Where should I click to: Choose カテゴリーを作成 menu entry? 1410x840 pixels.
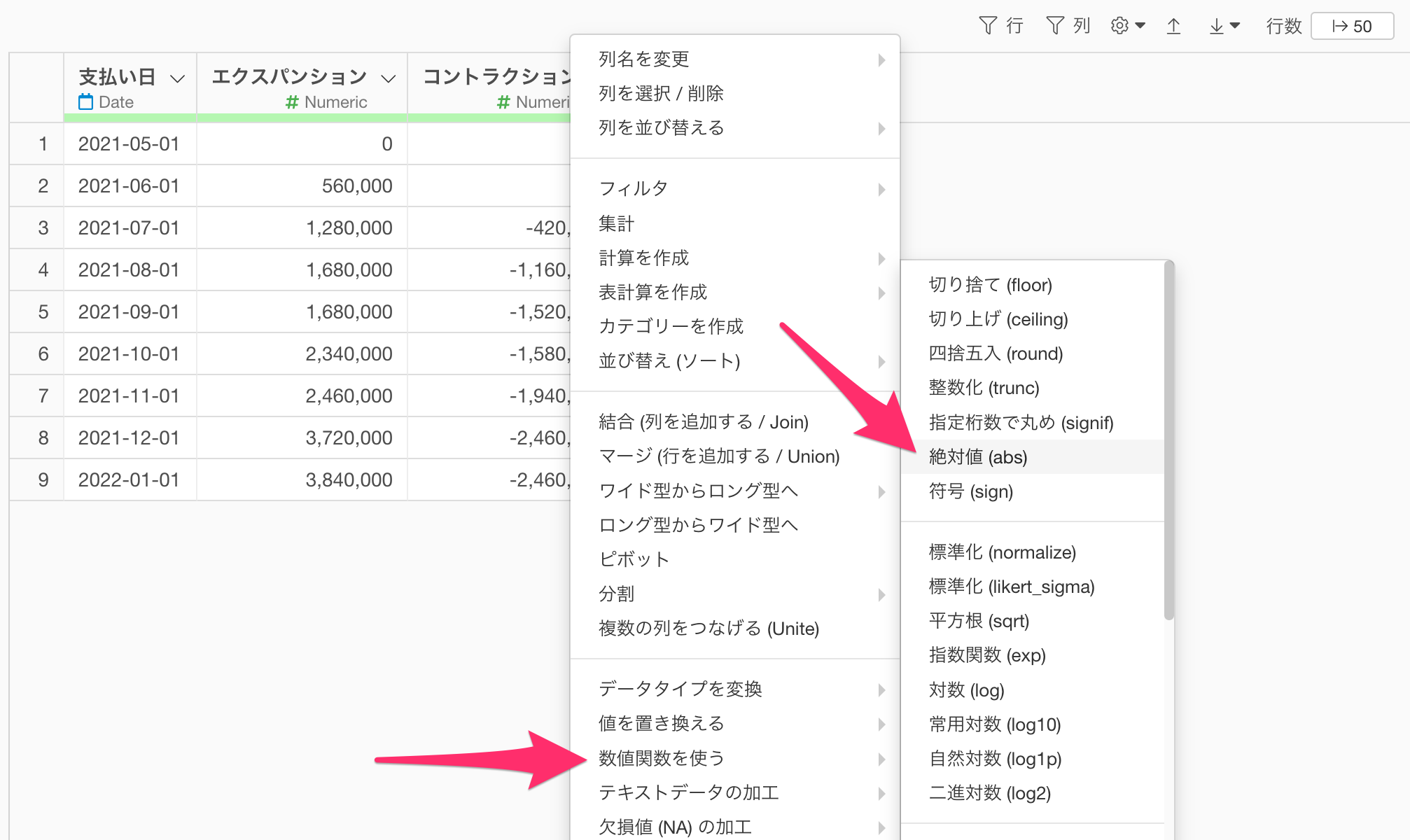point(735,326)
